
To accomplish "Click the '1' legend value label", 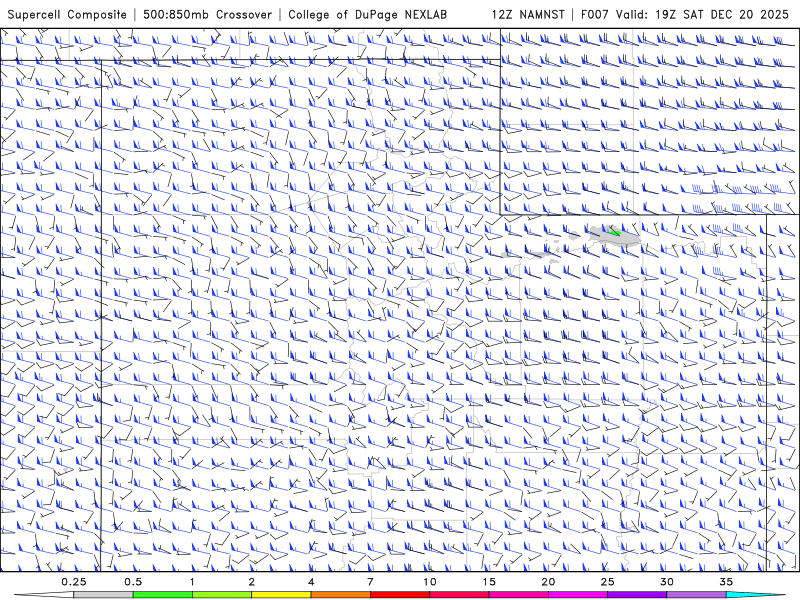I will click(x=192, y=582).
